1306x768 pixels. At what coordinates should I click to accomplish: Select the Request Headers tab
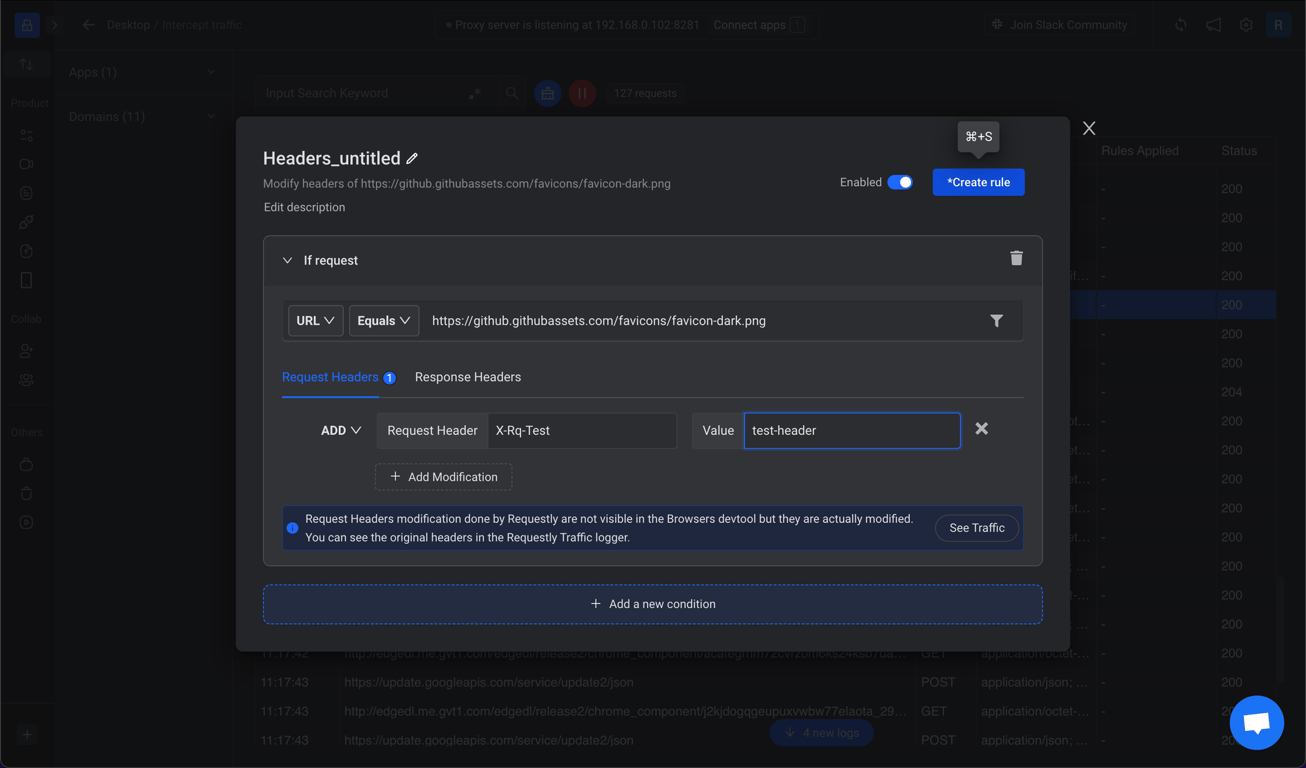[x=330, y=377]
